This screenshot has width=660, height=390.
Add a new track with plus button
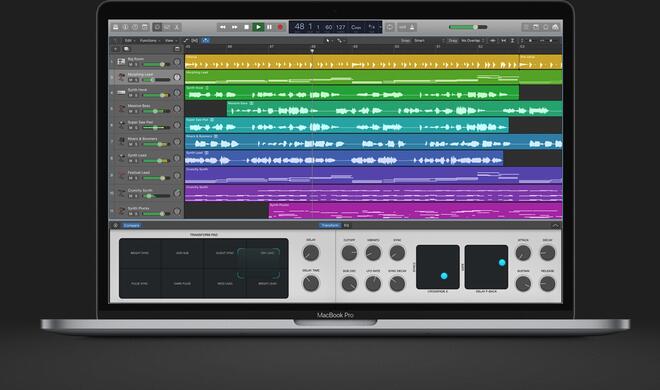point(115,49)
